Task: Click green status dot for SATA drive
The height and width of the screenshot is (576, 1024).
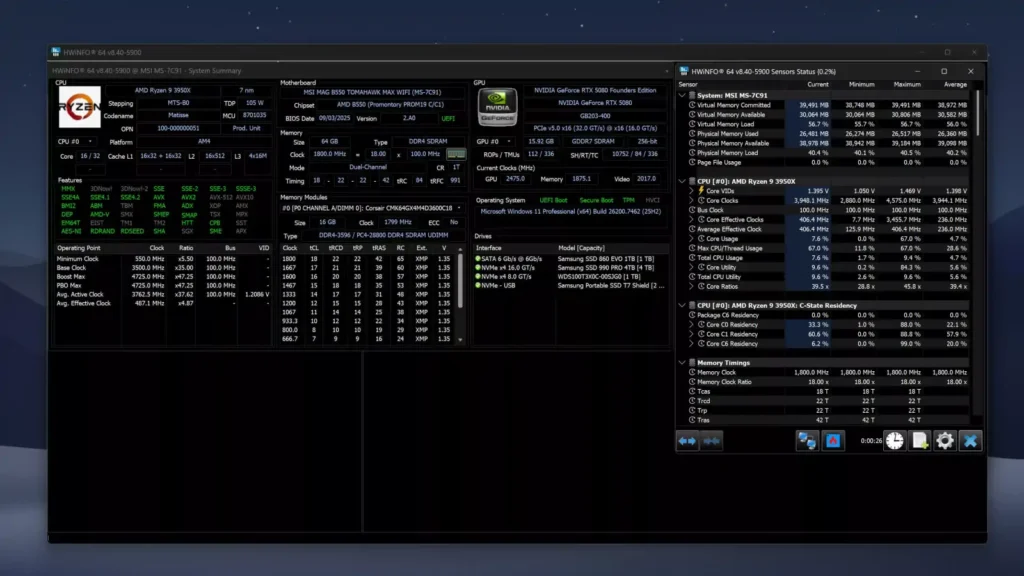Action: 478,259
